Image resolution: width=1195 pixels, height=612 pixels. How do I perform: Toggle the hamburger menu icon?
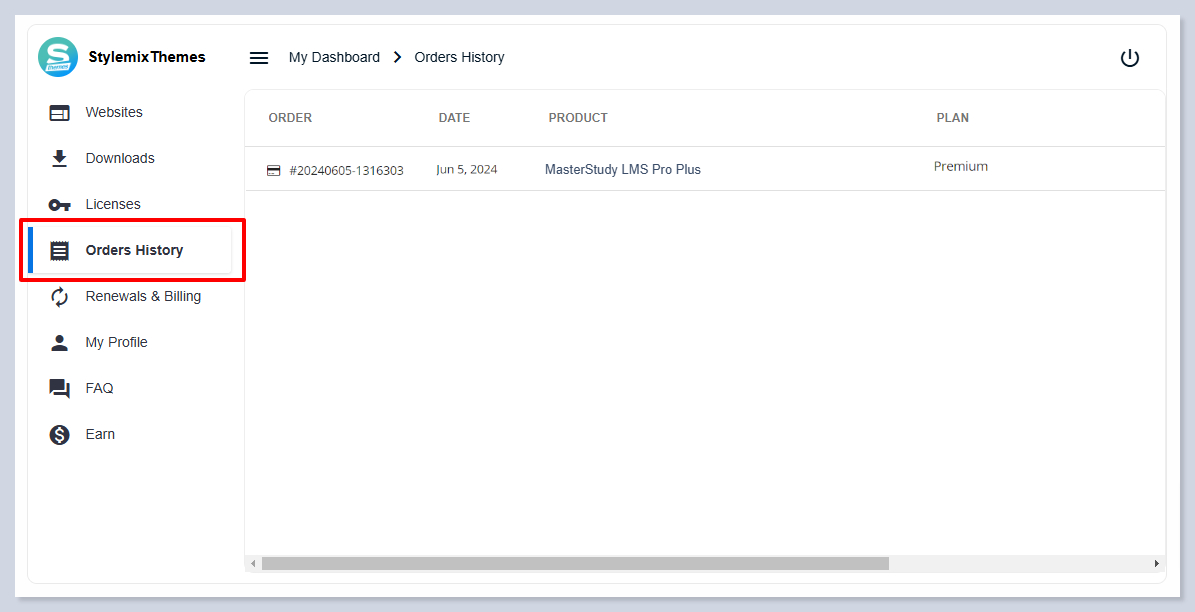pos(259,58)
